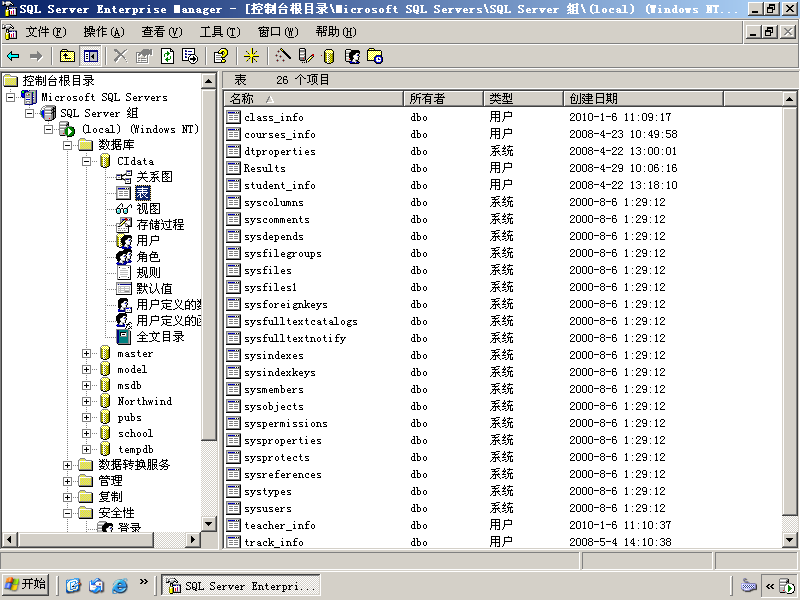Select the 复制 folder in tree

click(110, 497)
